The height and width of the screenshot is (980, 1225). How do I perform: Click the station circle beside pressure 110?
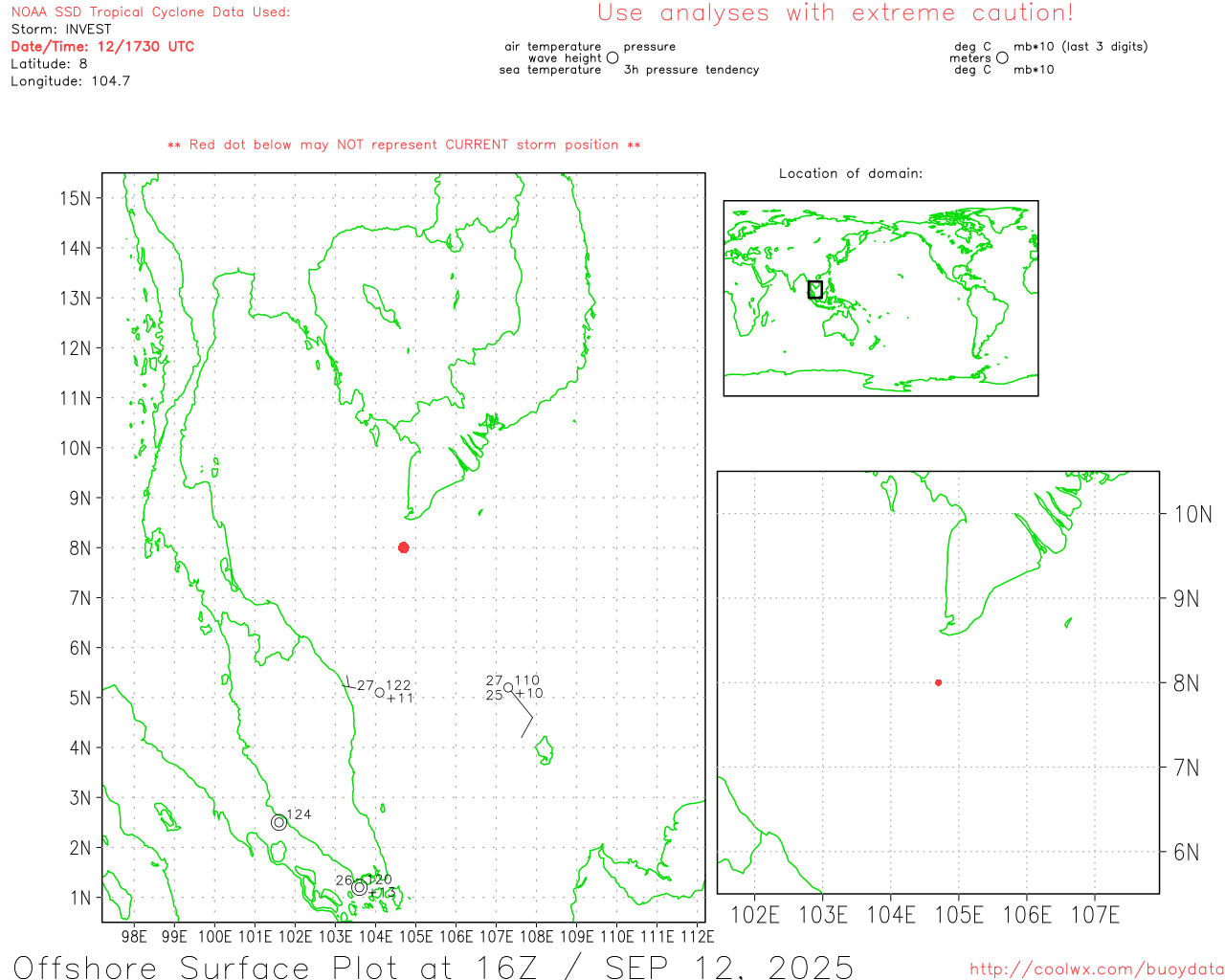pos(508,687)
